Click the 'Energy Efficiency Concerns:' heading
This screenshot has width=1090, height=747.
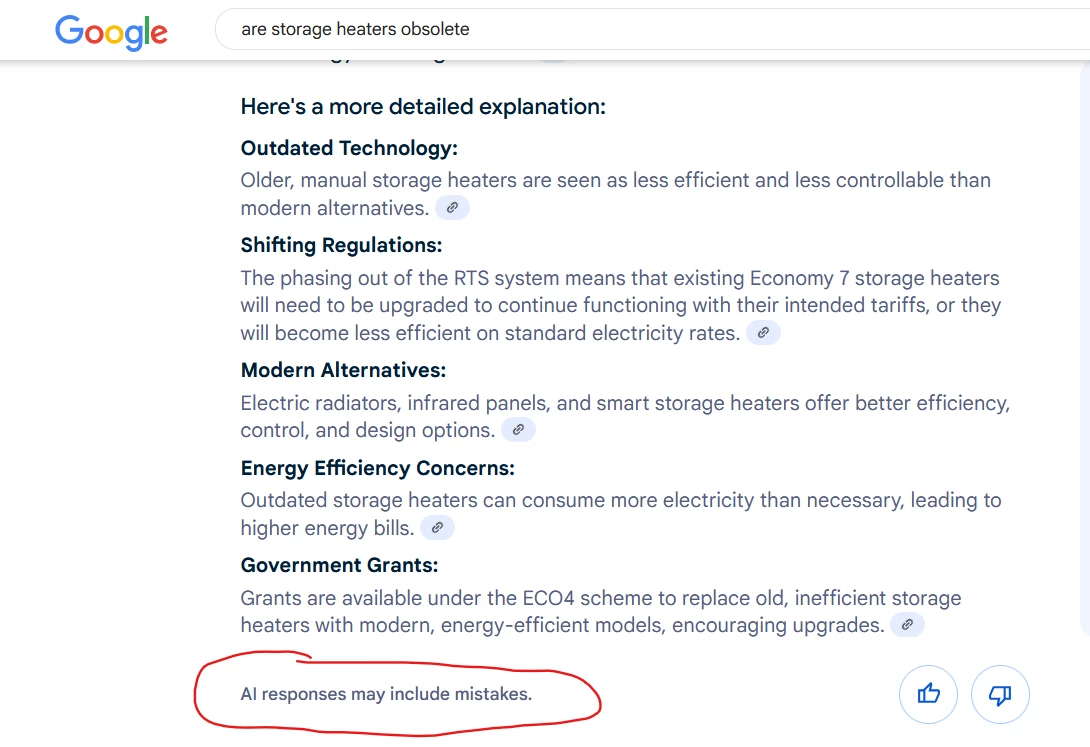coord(377,468)
